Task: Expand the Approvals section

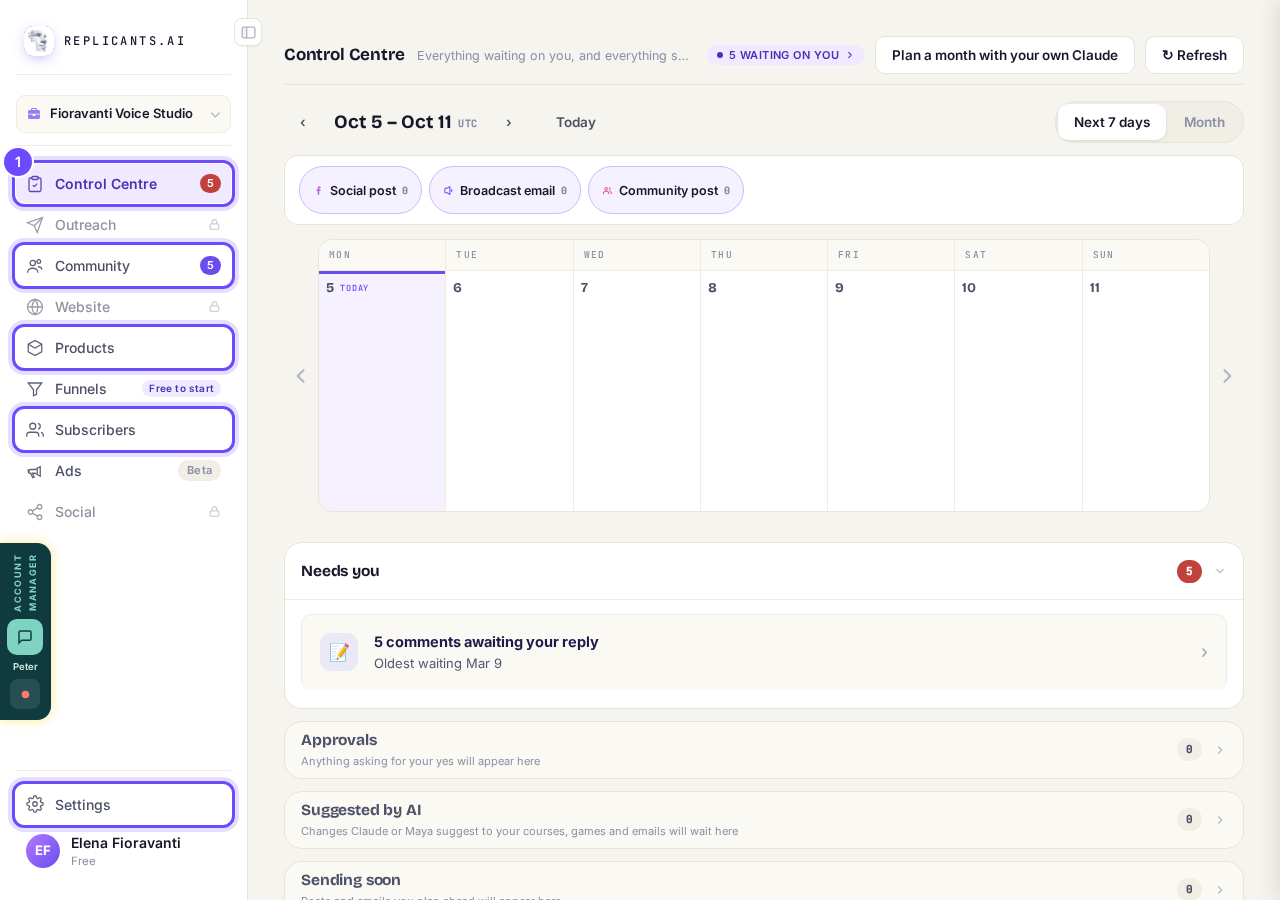Action: pyautogui.click(x=764, y=750)
